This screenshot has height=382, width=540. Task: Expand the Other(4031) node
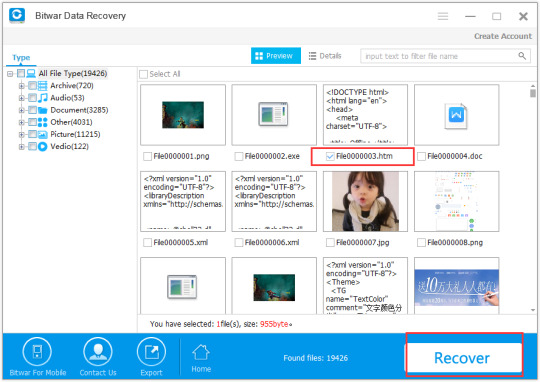pos(22,122)
